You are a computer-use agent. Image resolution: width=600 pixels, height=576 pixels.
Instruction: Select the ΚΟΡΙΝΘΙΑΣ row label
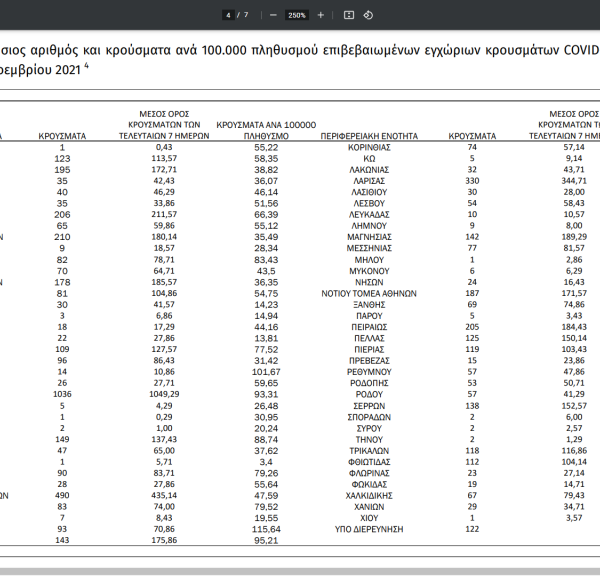369,147
